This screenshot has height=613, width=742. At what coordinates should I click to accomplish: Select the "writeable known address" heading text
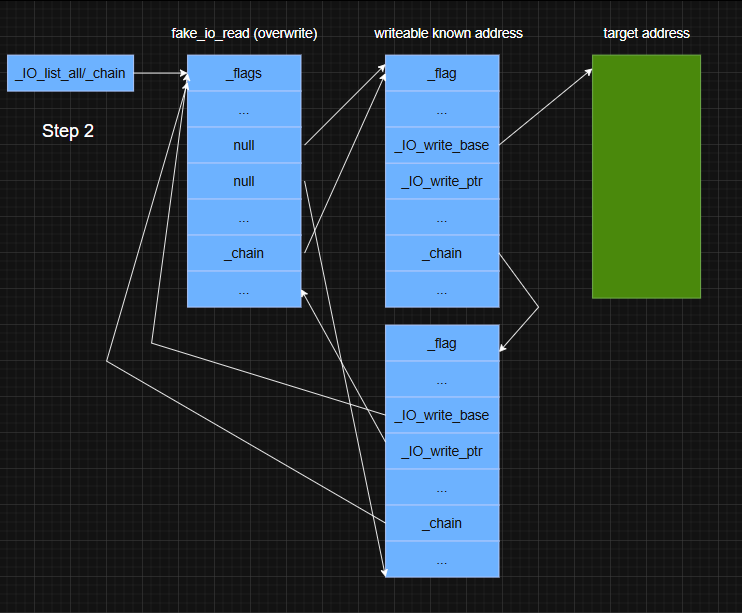click(x=448, y=33)
